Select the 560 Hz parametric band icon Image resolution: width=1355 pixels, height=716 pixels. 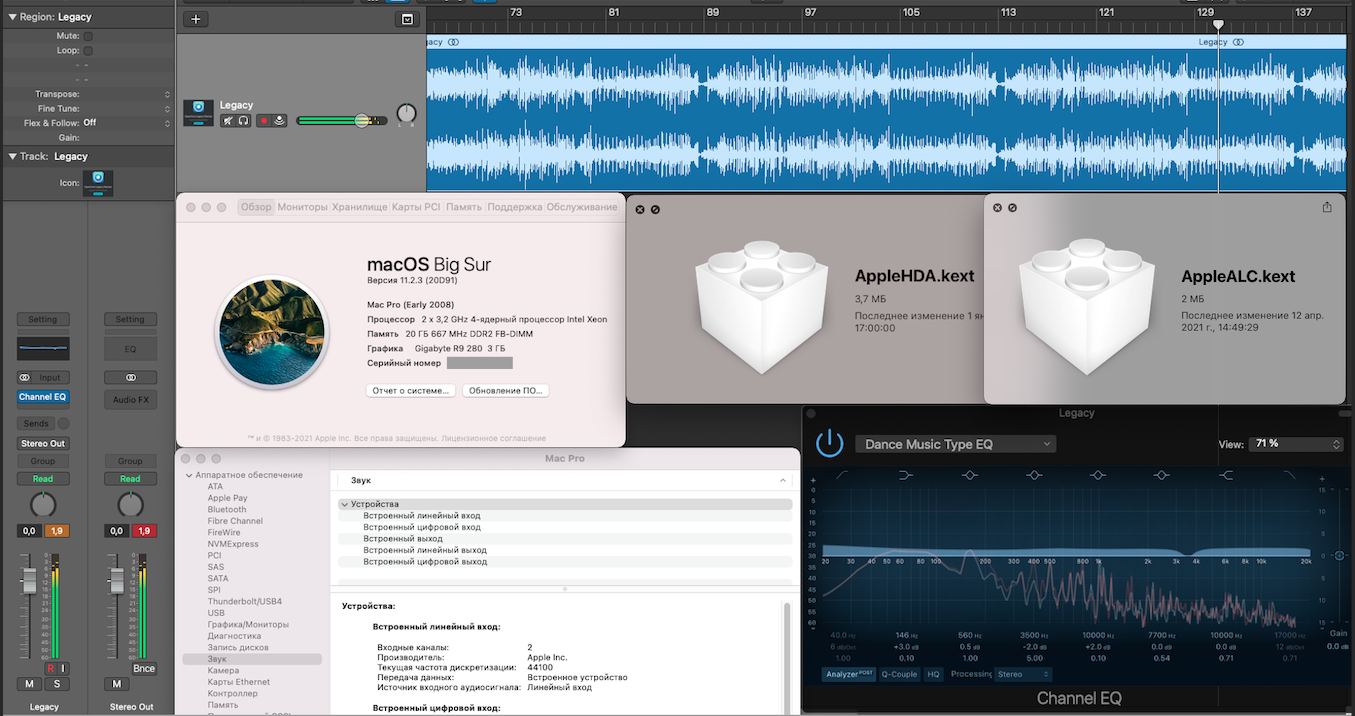click(969, 474)
